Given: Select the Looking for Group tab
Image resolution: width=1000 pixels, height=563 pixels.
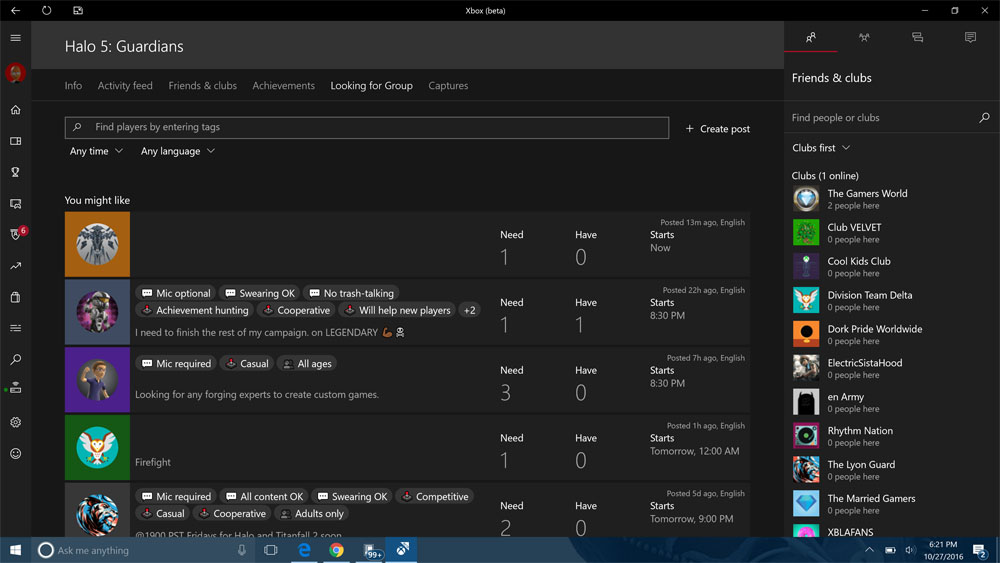Looking at the screenshot, I should [371, 85].
